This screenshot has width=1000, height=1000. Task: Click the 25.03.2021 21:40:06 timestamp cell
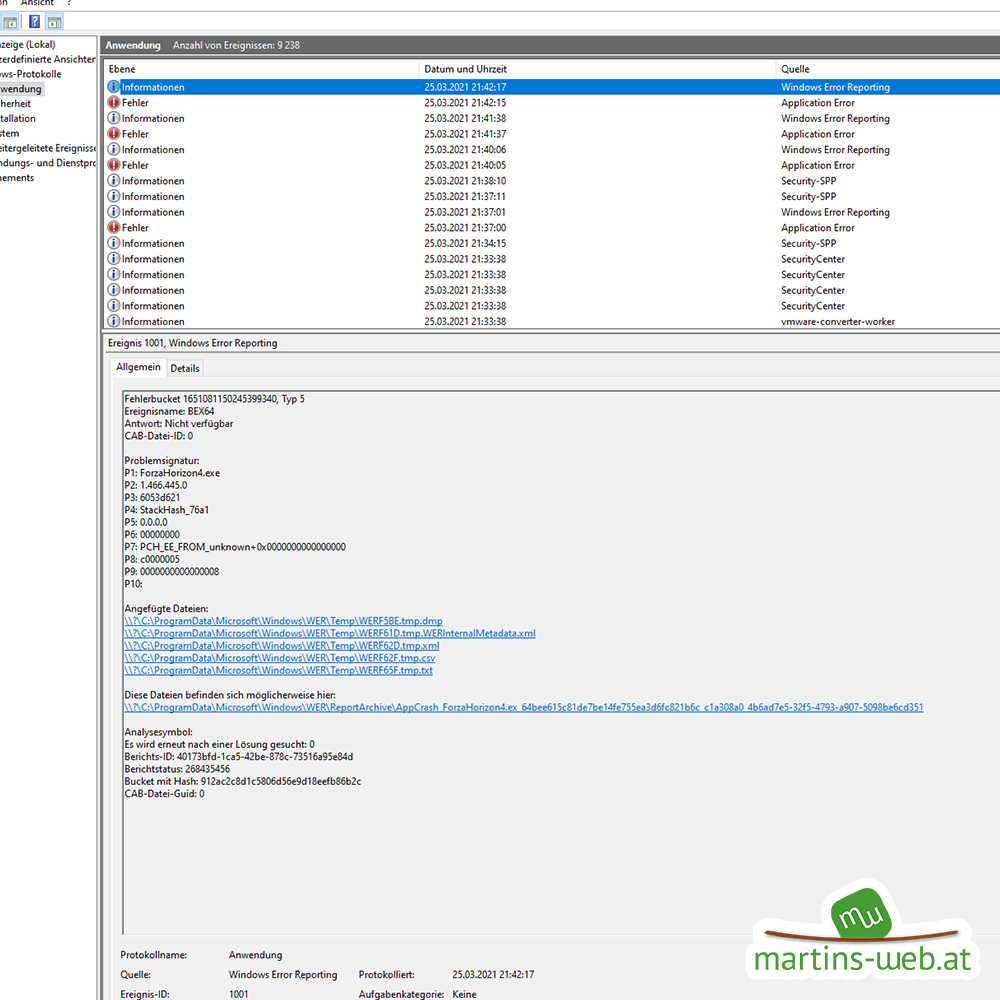(x=465, y=149)
